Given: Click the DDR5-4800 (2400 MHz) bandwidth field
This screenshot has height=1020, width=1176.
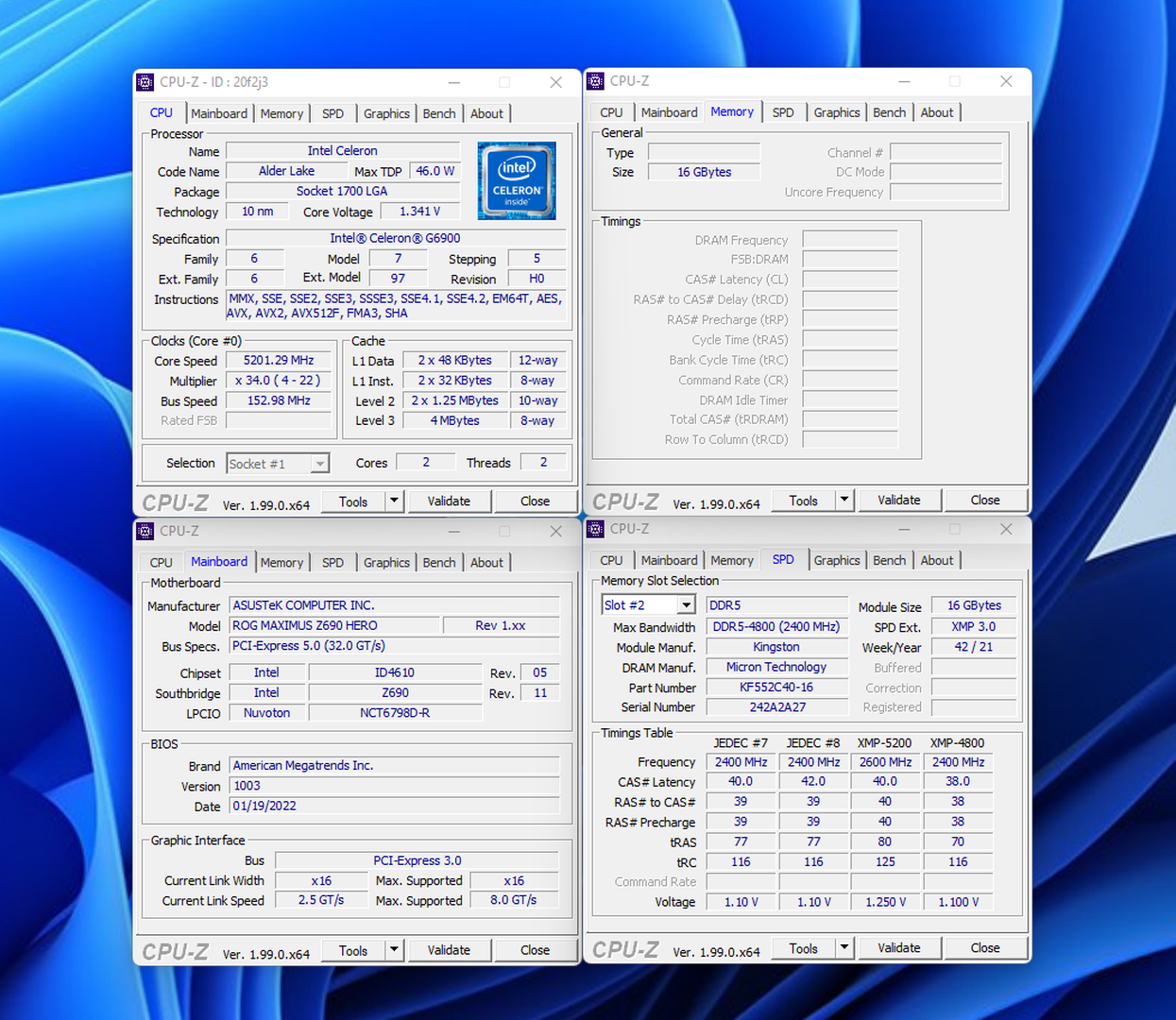Looking at the screenshot, I should click(776, 626).
